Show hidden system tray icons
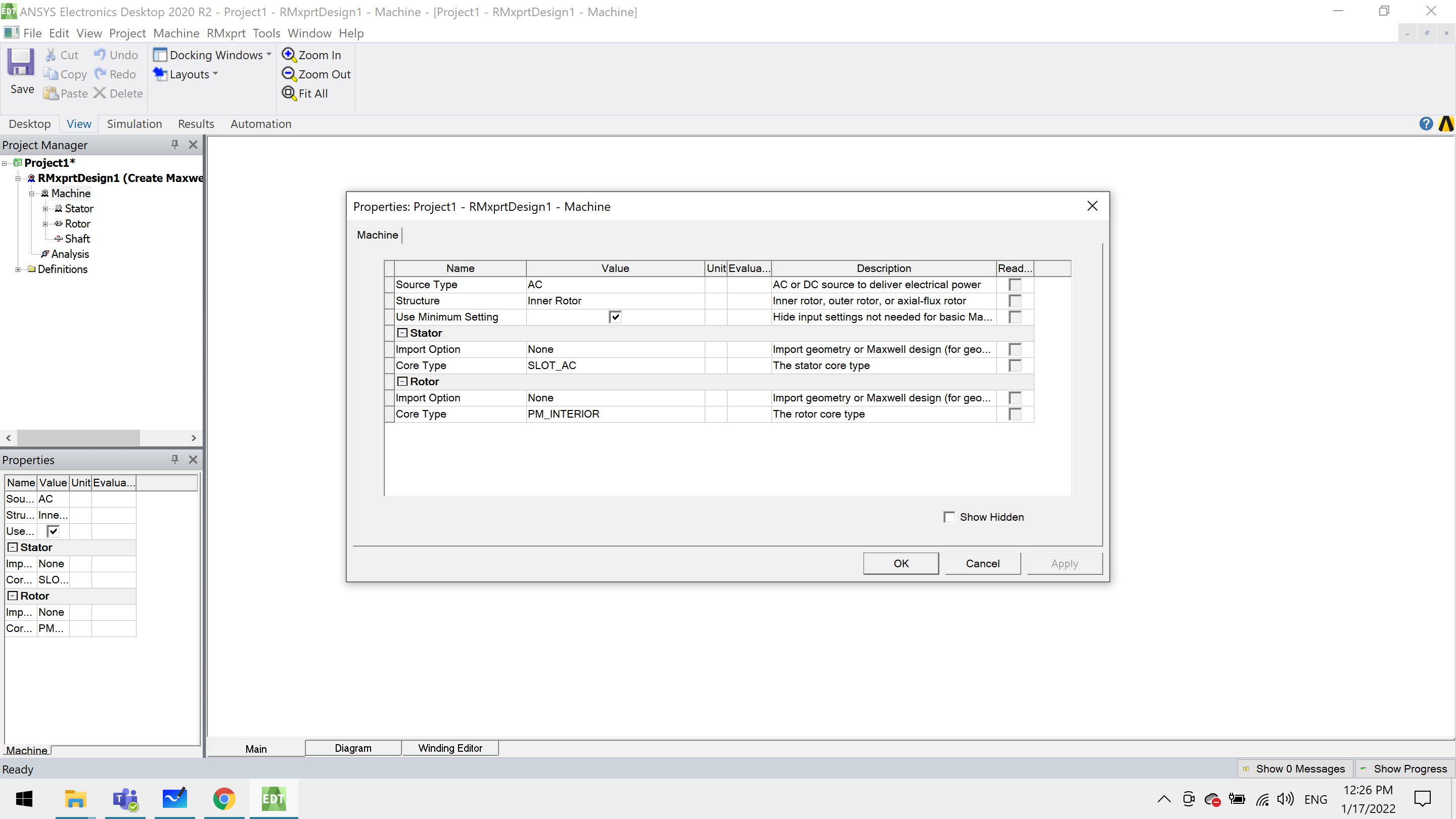This screenshot has height=819, width=1456. (x=1163, y=799)
